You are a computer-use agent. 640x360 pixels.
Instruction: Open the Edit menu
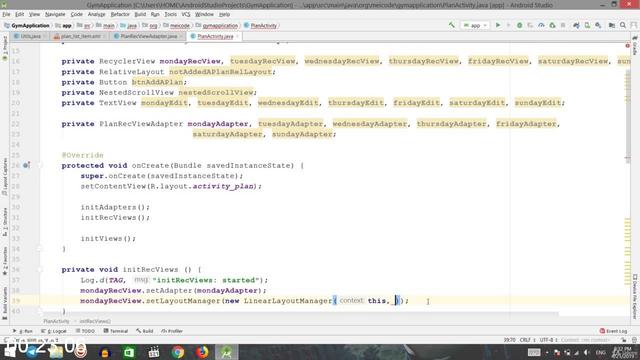click(x=19, y=14)
